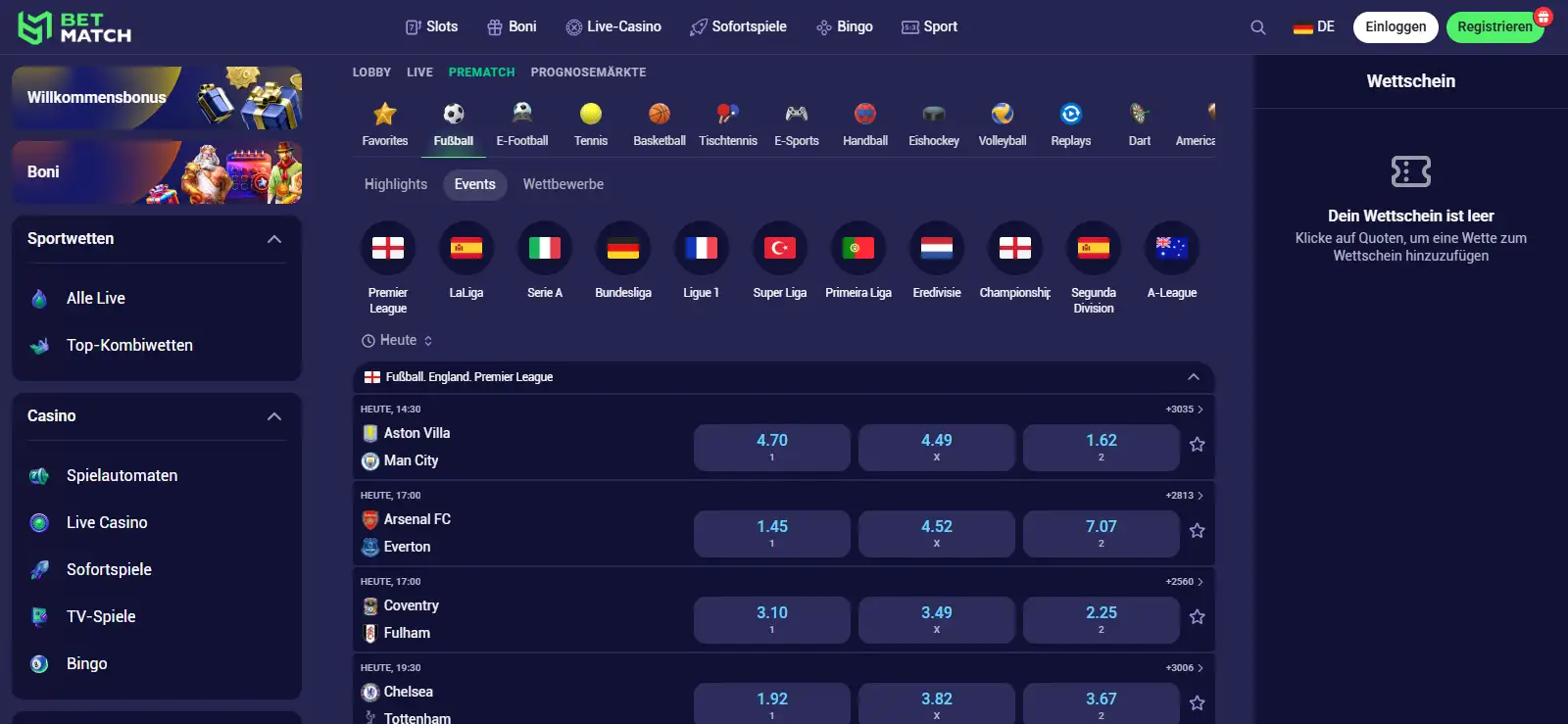This screenshot has width=1568, height=724.
Task: Switch to the PROGNOSEMÄRKTE tab
Action: pyautogui.click(x=588, y=72)
